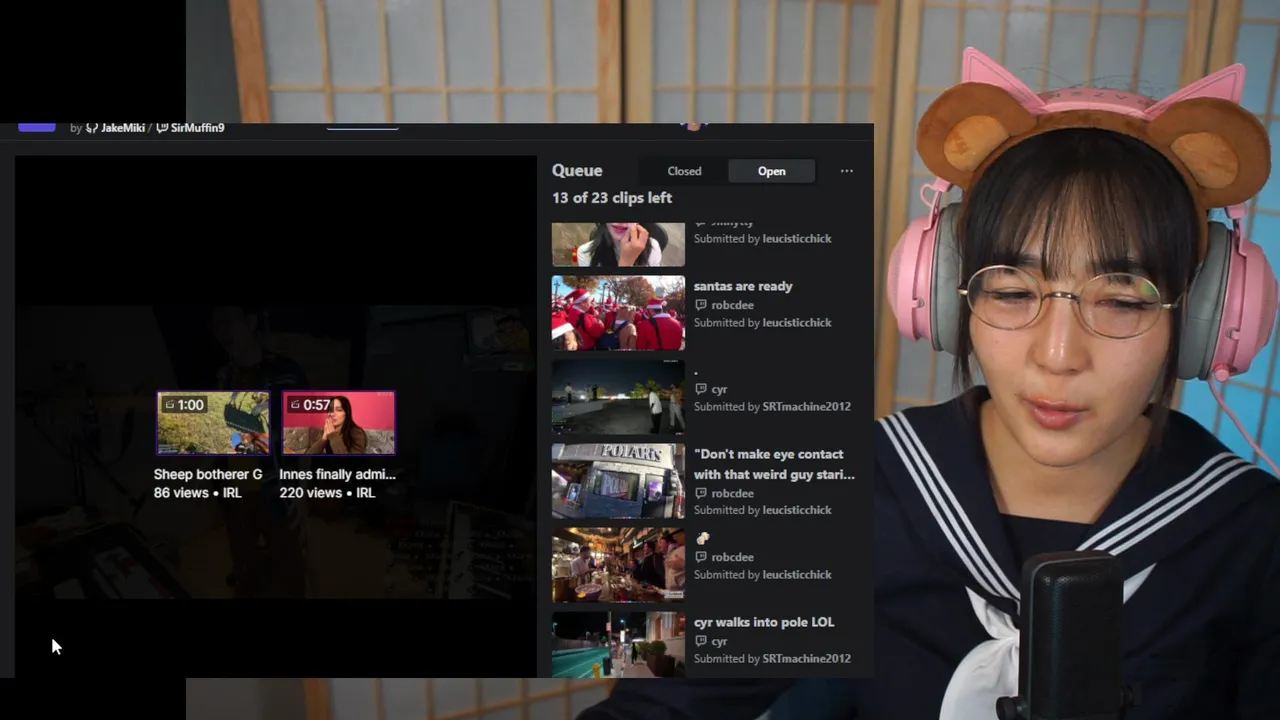Click the '220 views • IRL' text

pos(327,493)
